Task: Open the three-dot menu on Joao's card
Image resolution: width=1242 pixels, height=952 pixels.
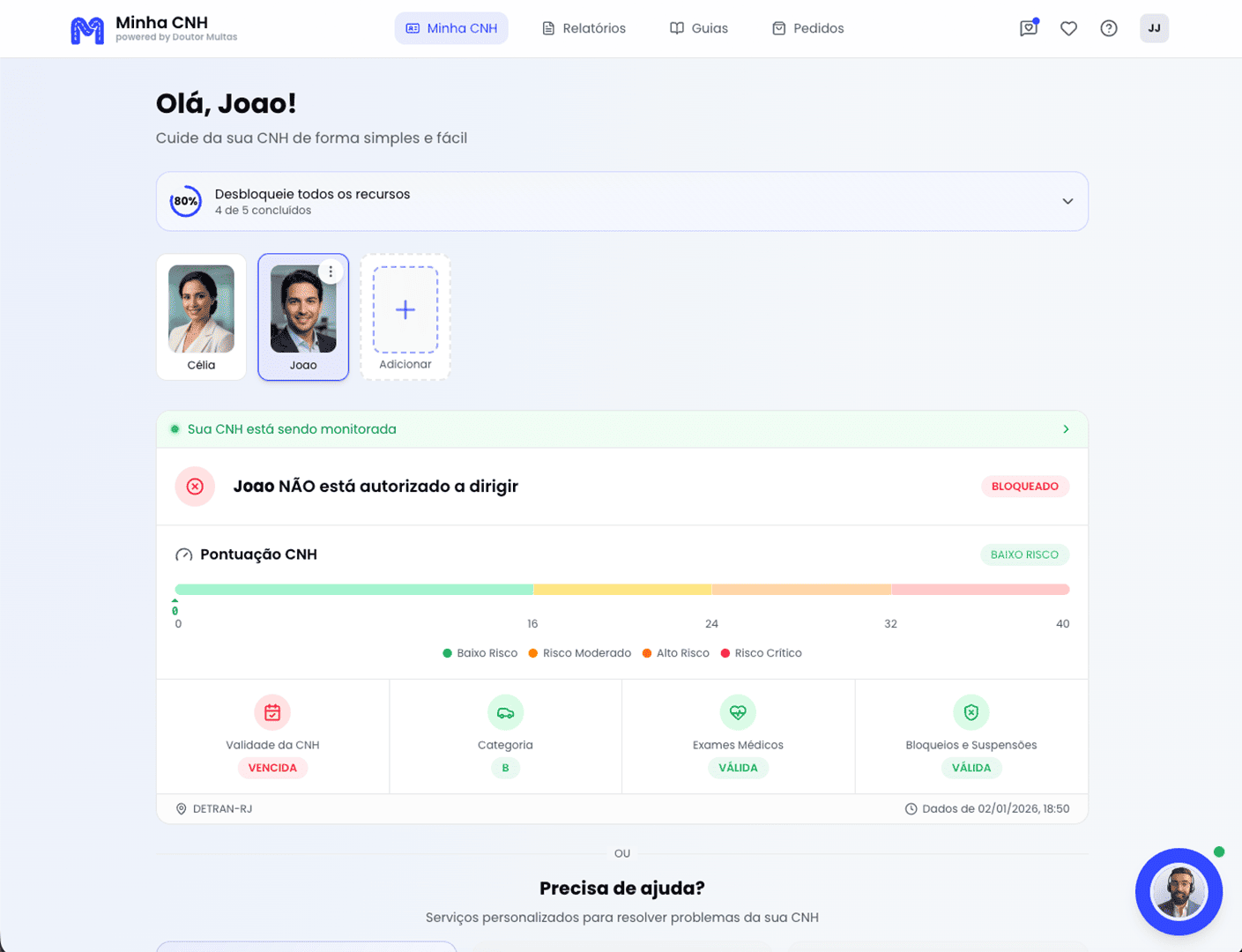Action: pos(331,271)
